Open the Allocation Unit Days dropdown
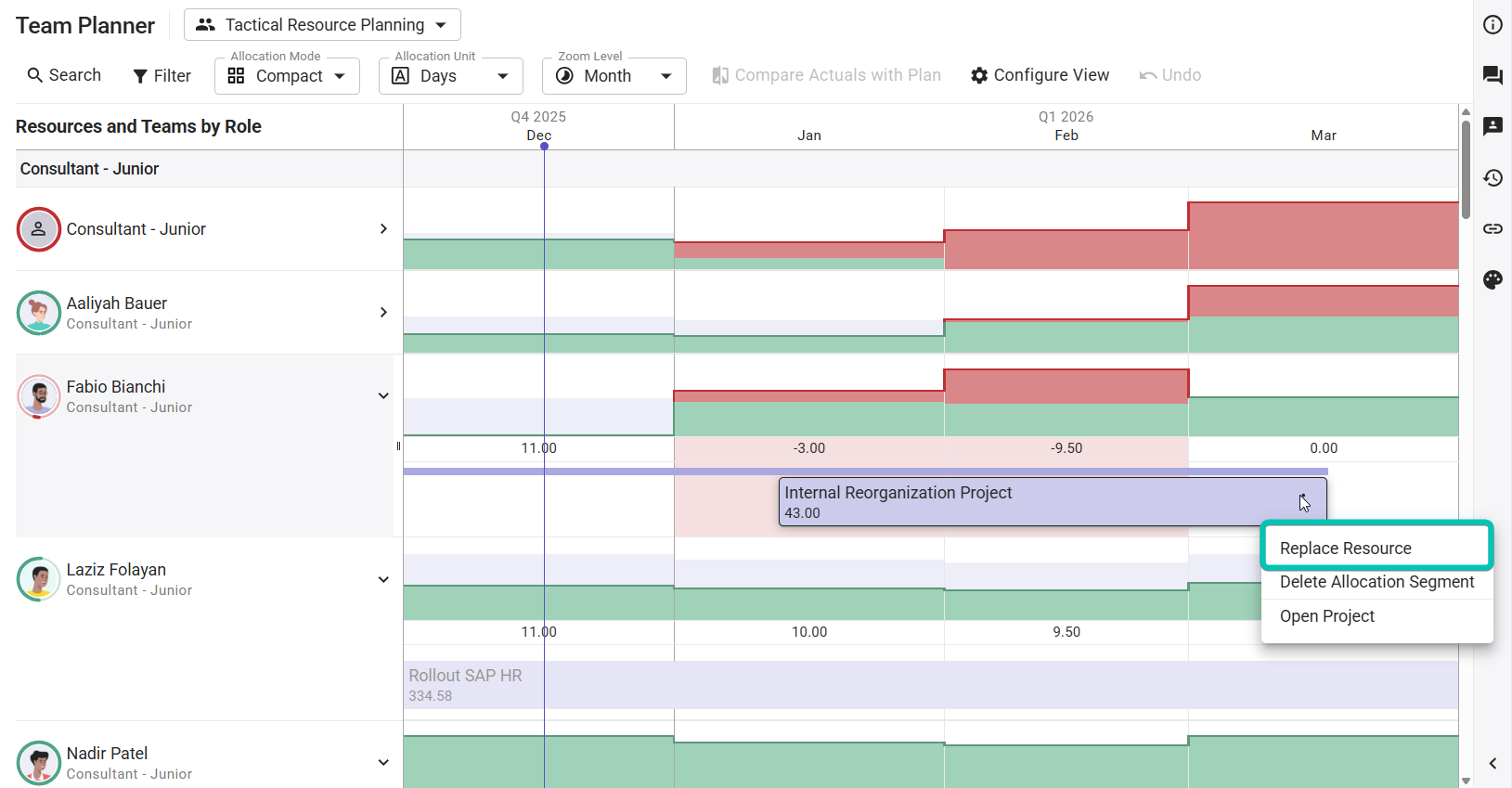 point(450,76)
